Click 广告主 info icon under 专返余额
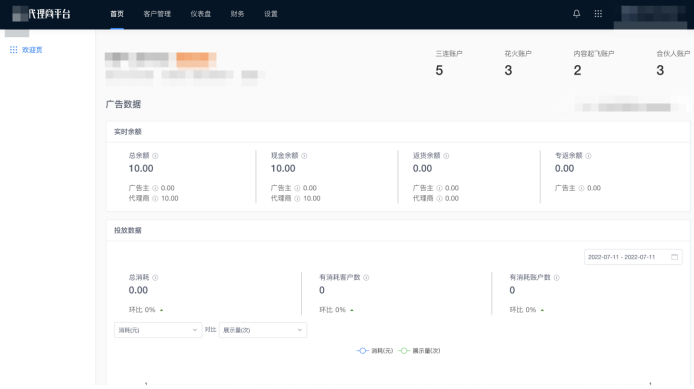 pyautogui.click(x=582, y=188)
